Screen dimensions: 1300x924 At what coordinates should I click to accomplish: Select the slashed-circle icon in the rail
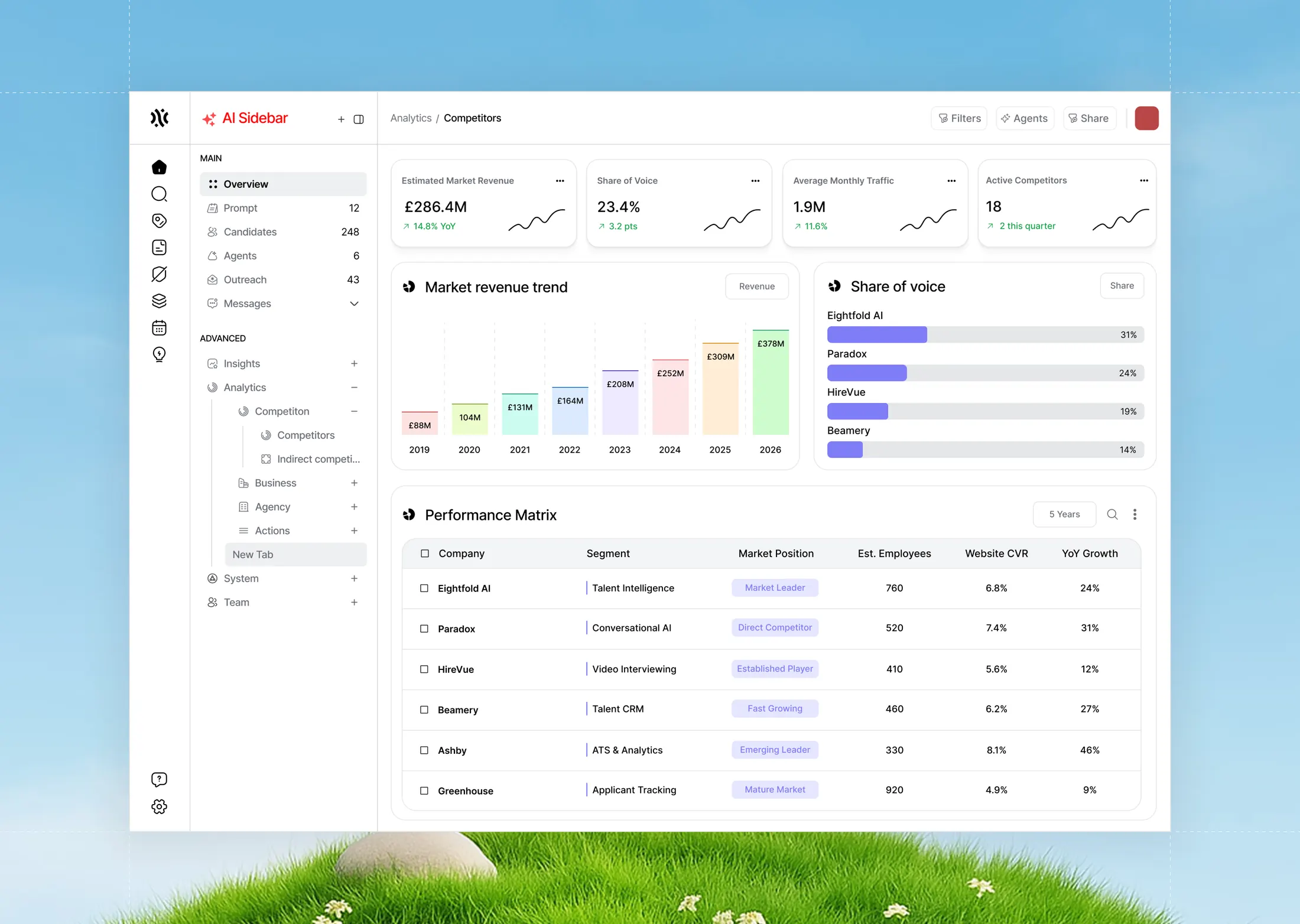point(160,274)
